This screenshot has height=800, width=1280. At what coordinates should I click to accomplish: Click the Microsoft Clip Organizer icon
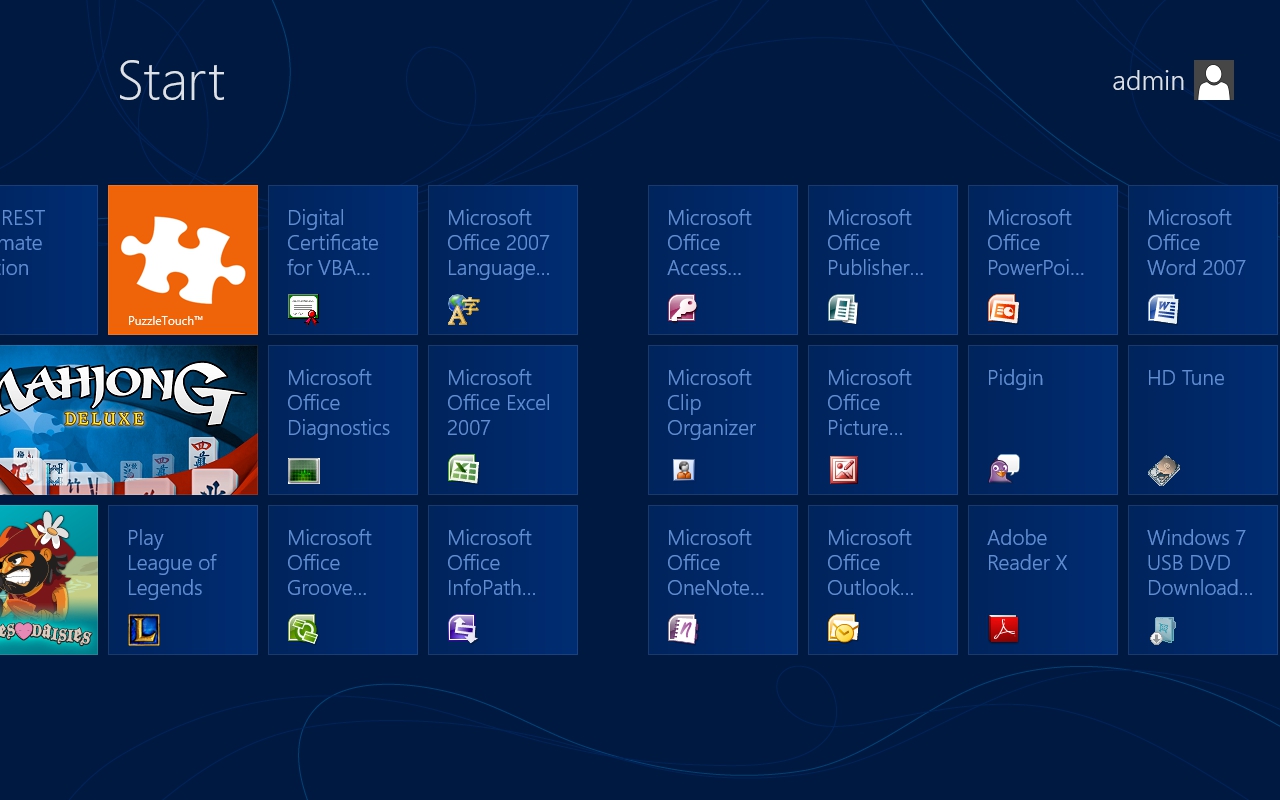pos(683,470)
